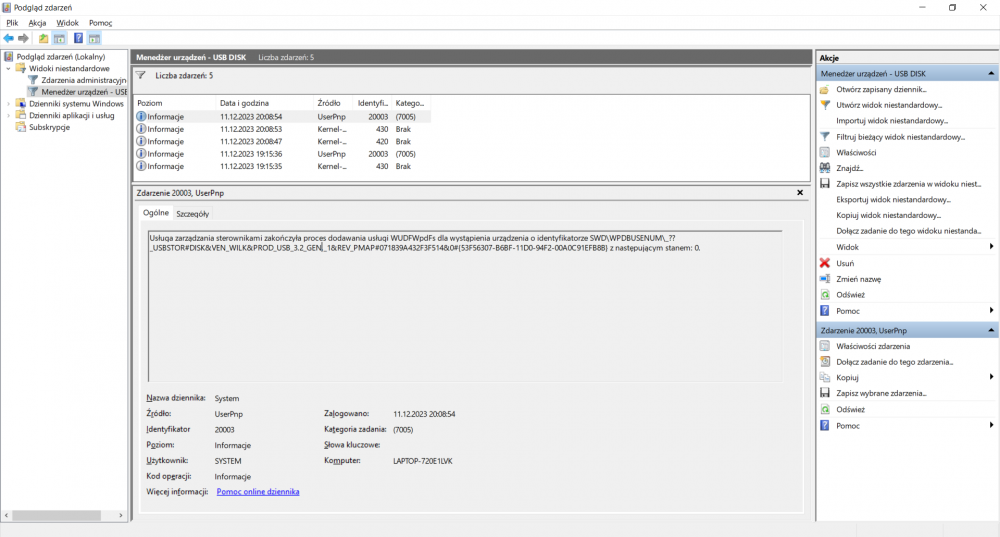This screenshot has height=537, width=1000.
Task: Open the Pomoc online dziennika link
Action: pyautogui.click(x=258, y=492)
